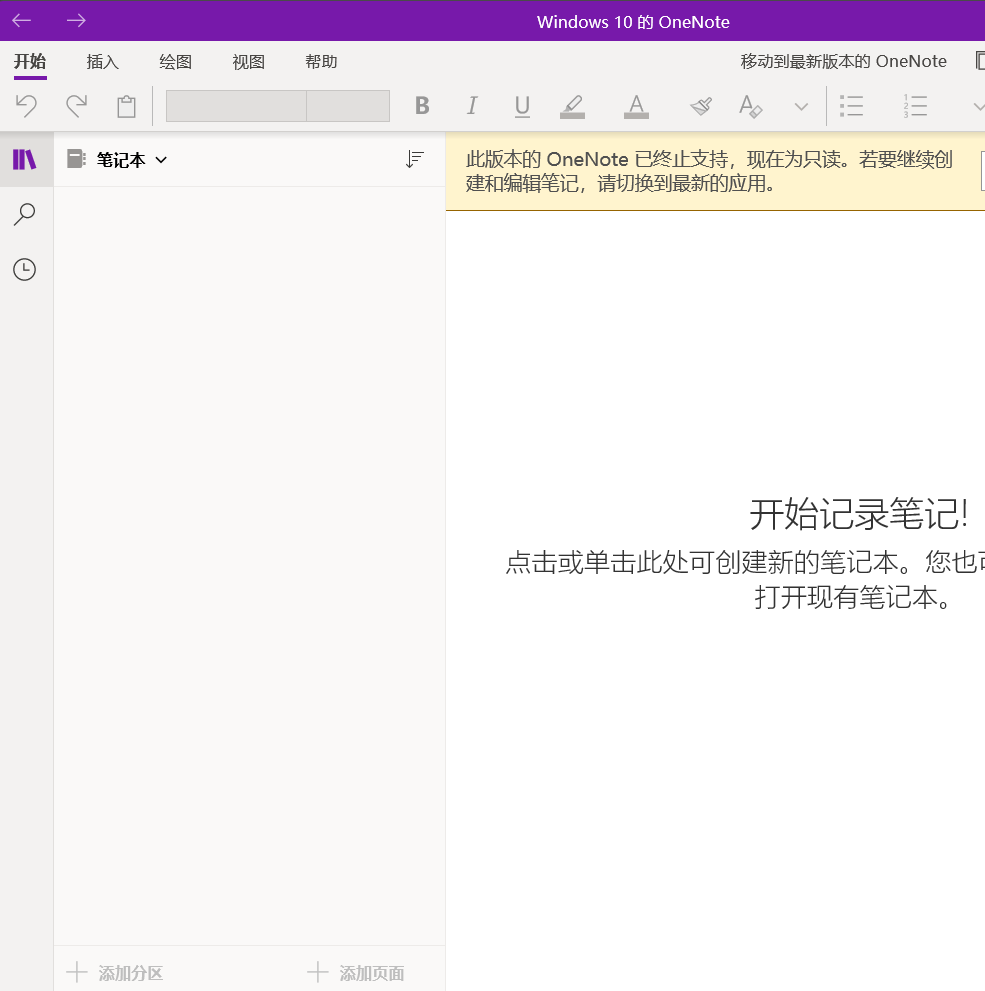Open the font name box

(x=236, y=106)
